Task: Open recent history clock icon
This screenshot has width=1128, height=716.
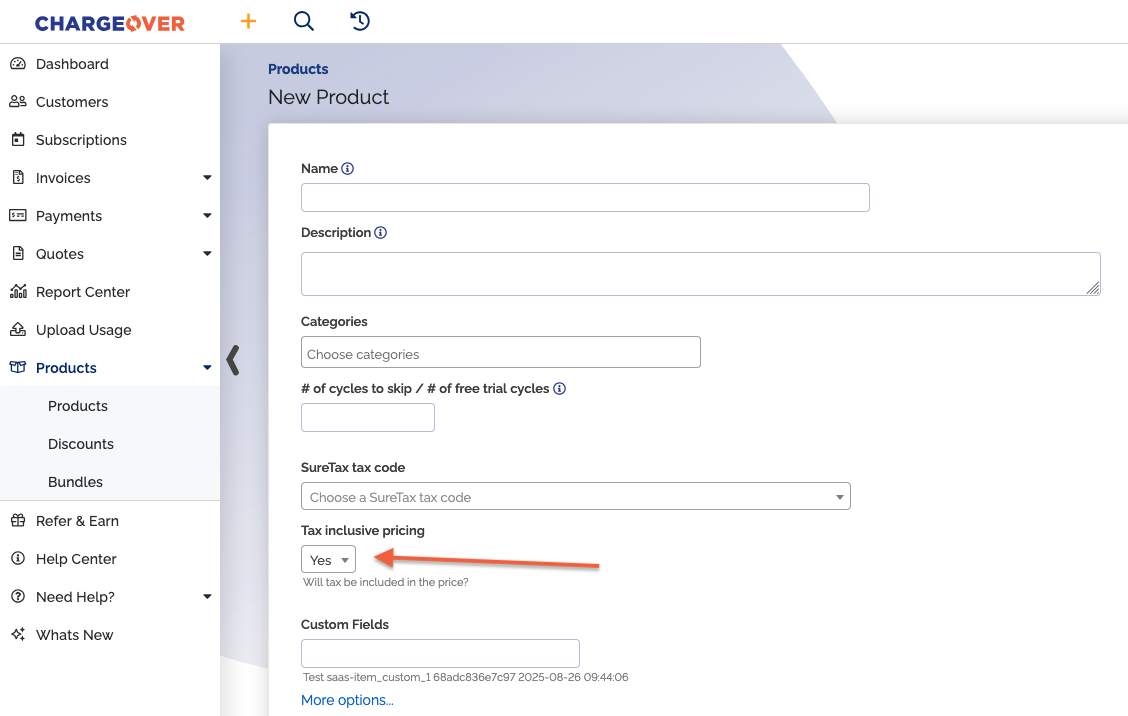Action: pyautogui.click(x=360, y=21)
